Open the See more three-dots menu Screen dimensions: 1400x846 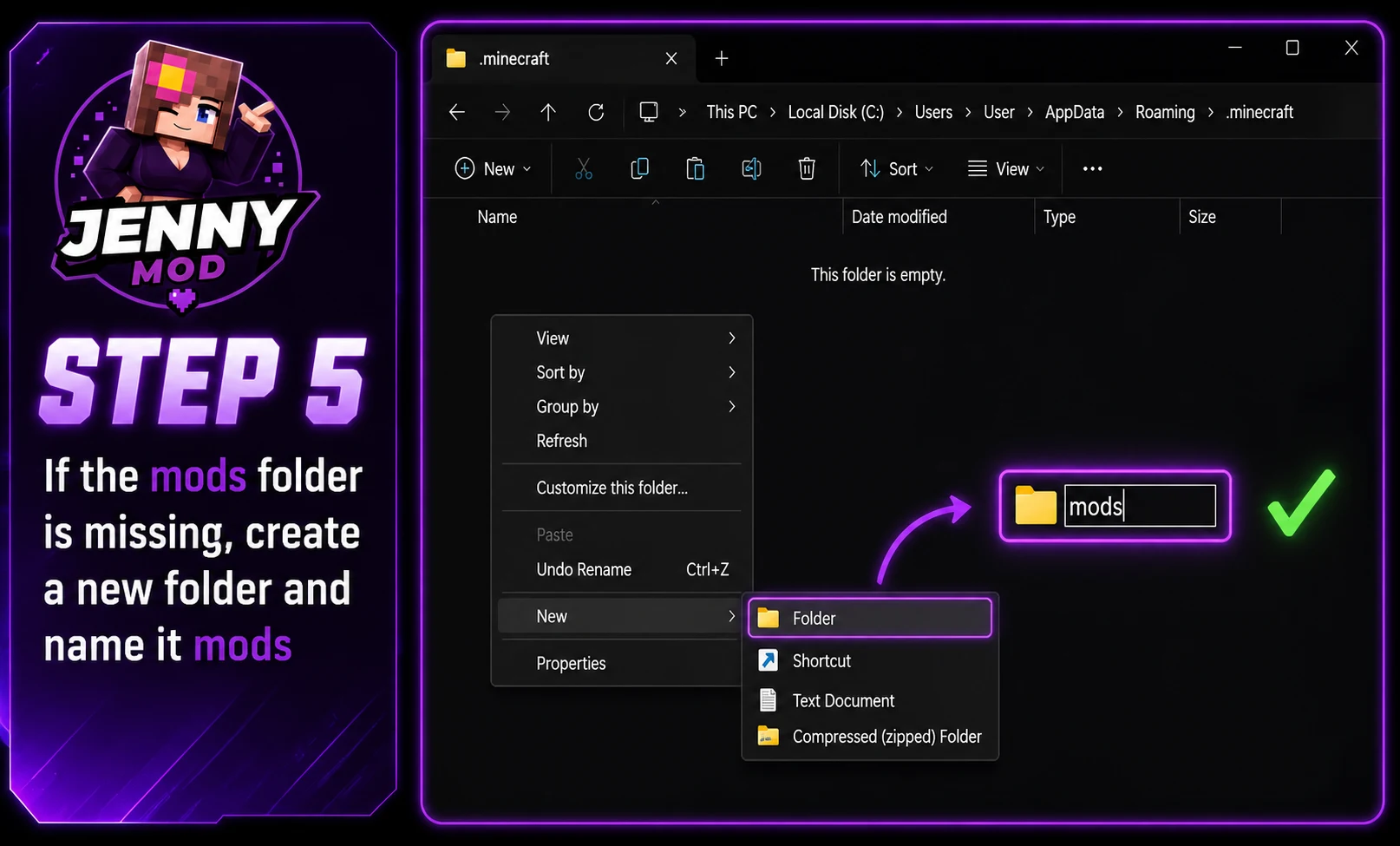[1093, 169]
